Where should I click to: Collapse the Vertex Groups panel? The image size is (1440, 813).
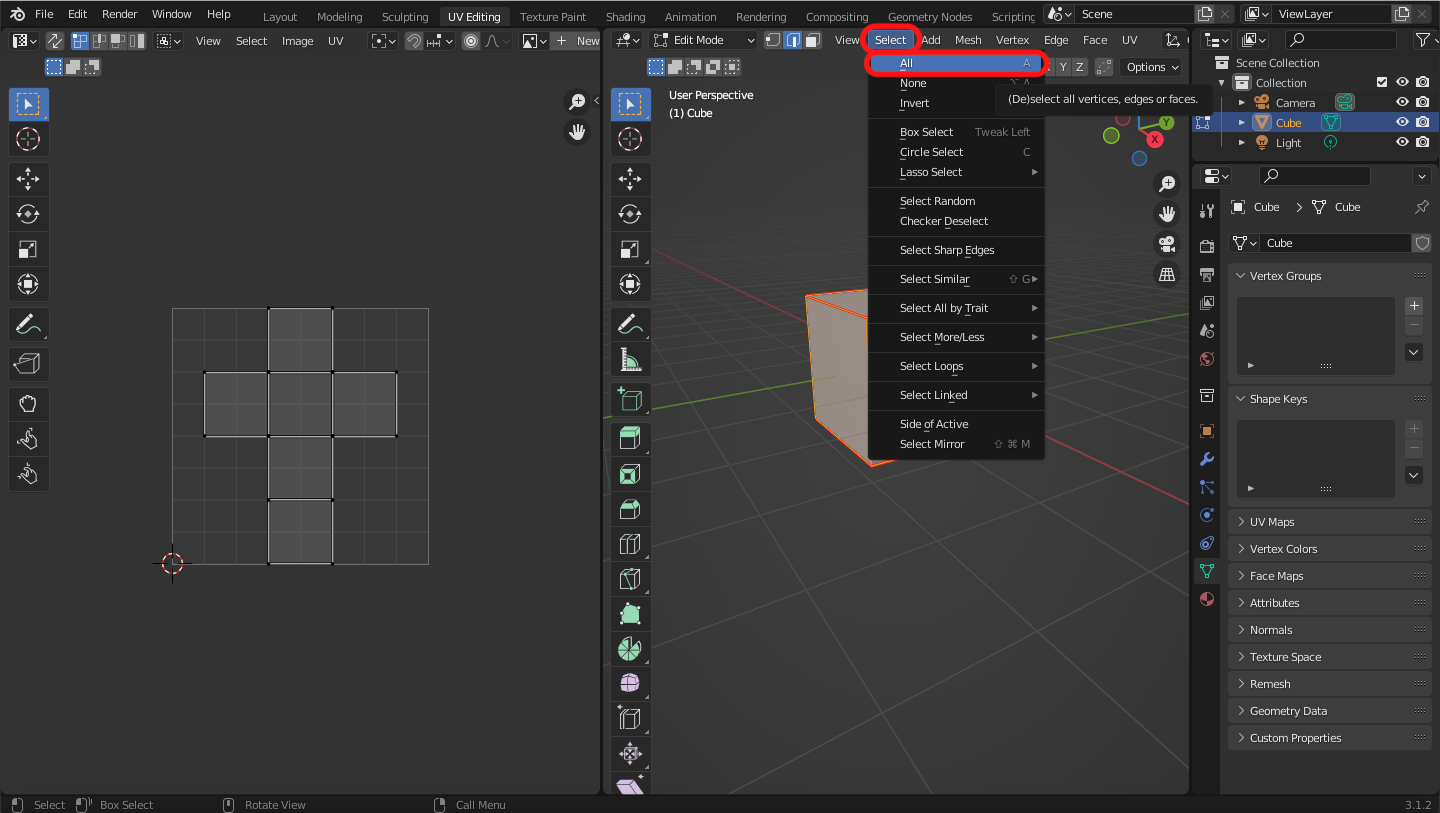tap(1329, 276)
